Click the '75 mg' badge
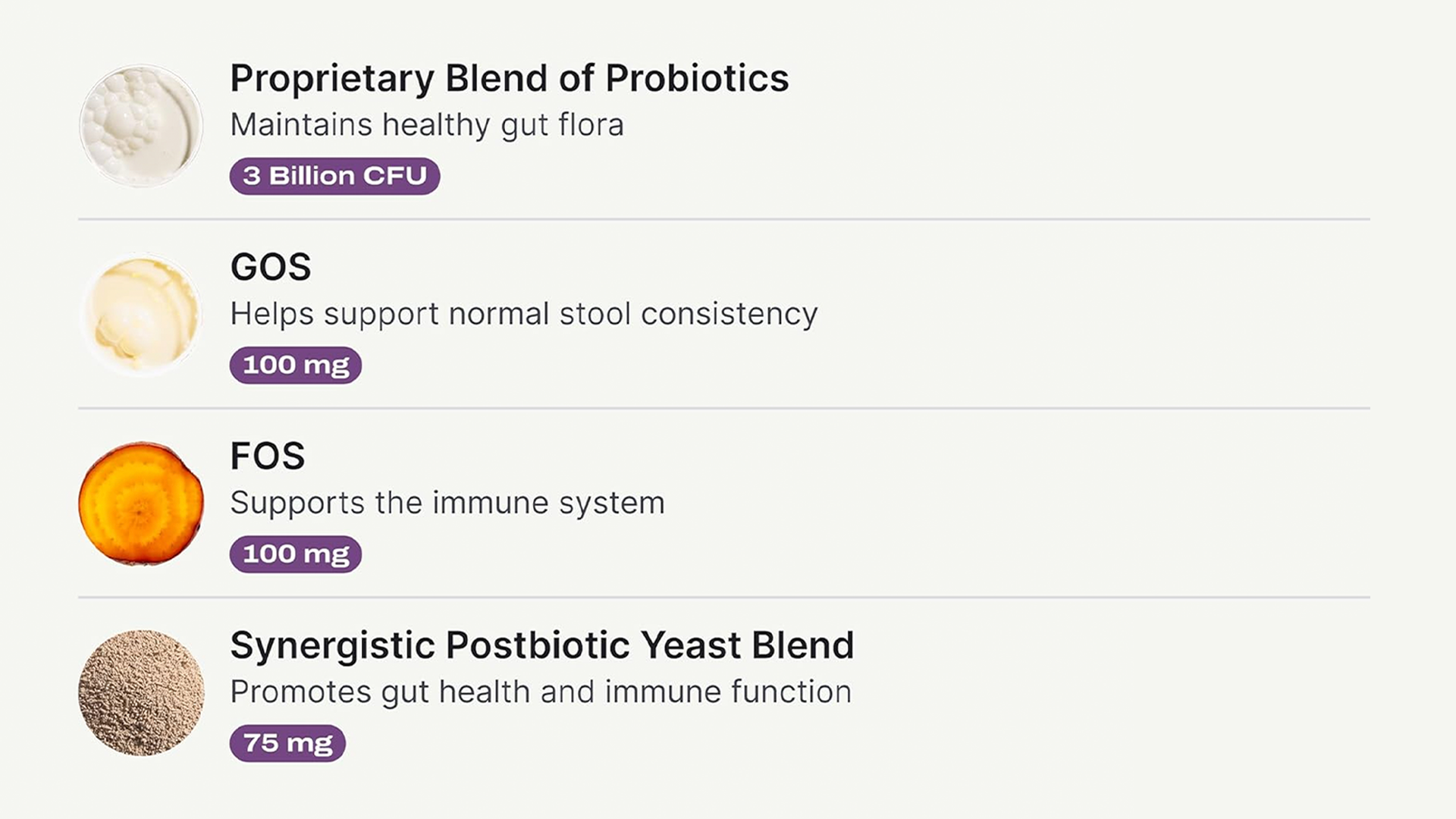 pyautogui.click(x=287, y=743)
